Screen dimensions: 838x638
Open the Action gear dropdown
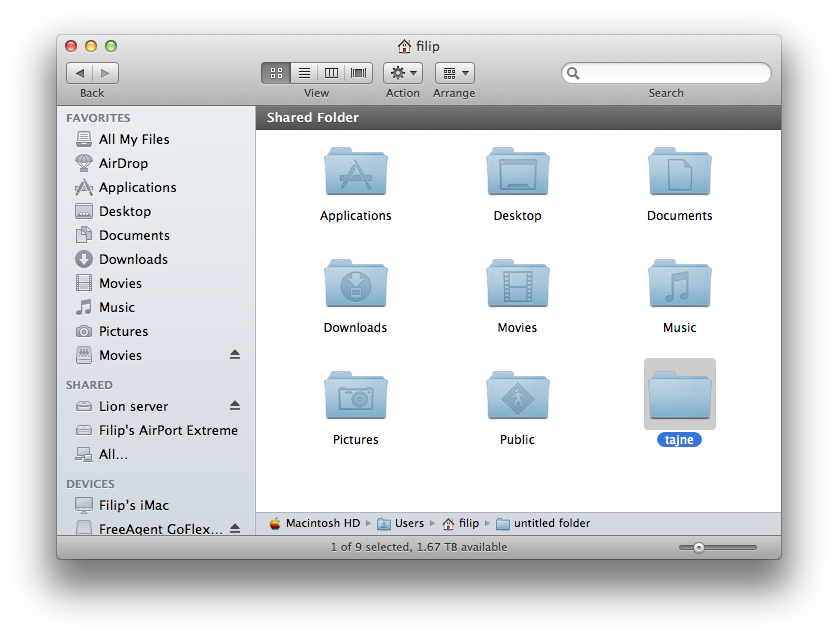402,73
